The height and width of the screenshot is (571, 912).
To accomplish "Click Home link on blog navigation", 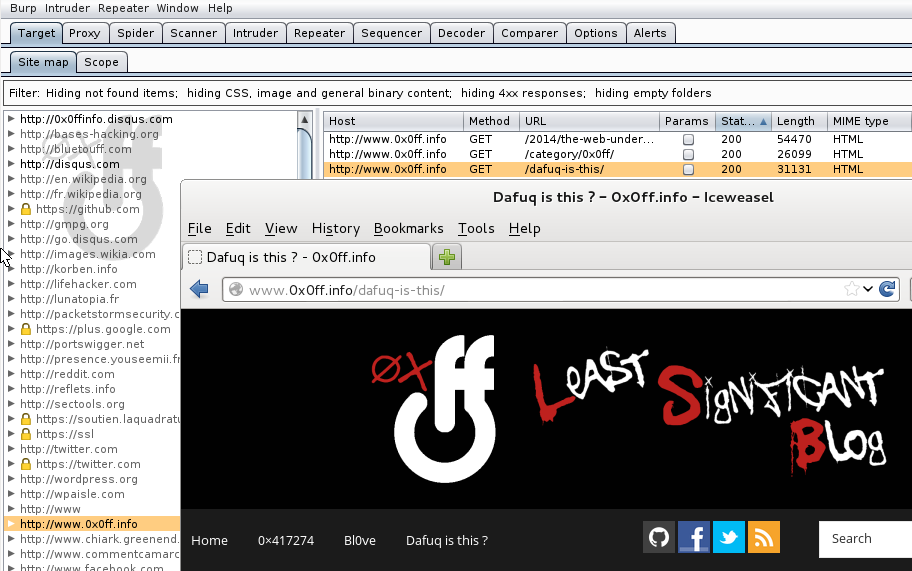I will click(209, 540).
